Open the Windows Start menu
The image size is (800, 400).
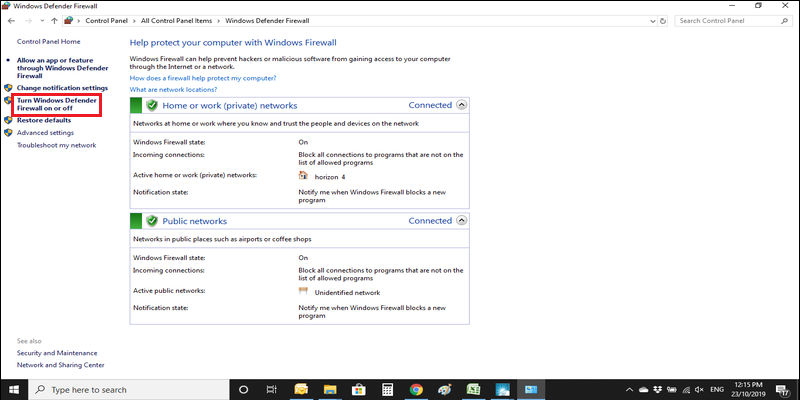coord(14,390)
